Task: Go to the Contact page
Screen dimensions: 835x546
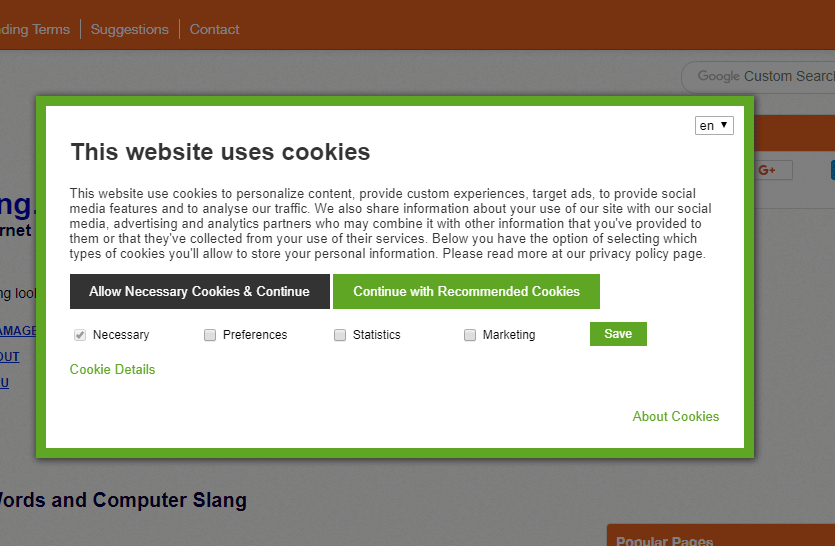Action: [x=215, y=29]
